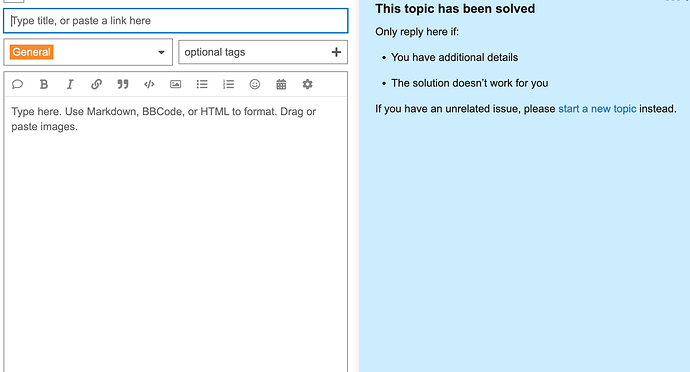Click the 'This topic has been solved' heading
Viewport: 690px width, 372px height.
pos(455,9)
